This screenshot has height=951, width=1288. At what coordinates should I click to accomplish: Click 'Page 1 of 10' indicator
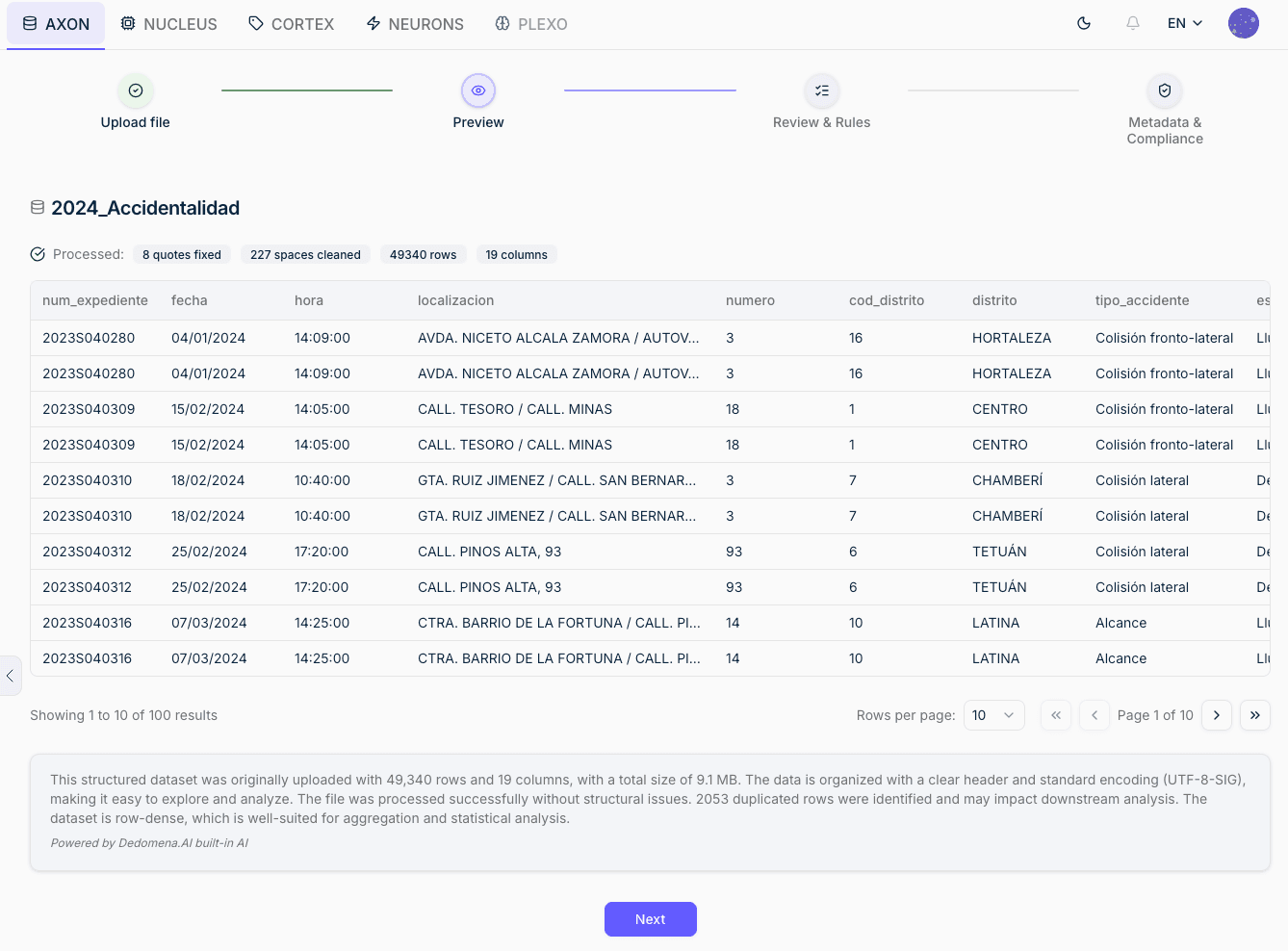pyautogui.click(x=1155, y=715)
